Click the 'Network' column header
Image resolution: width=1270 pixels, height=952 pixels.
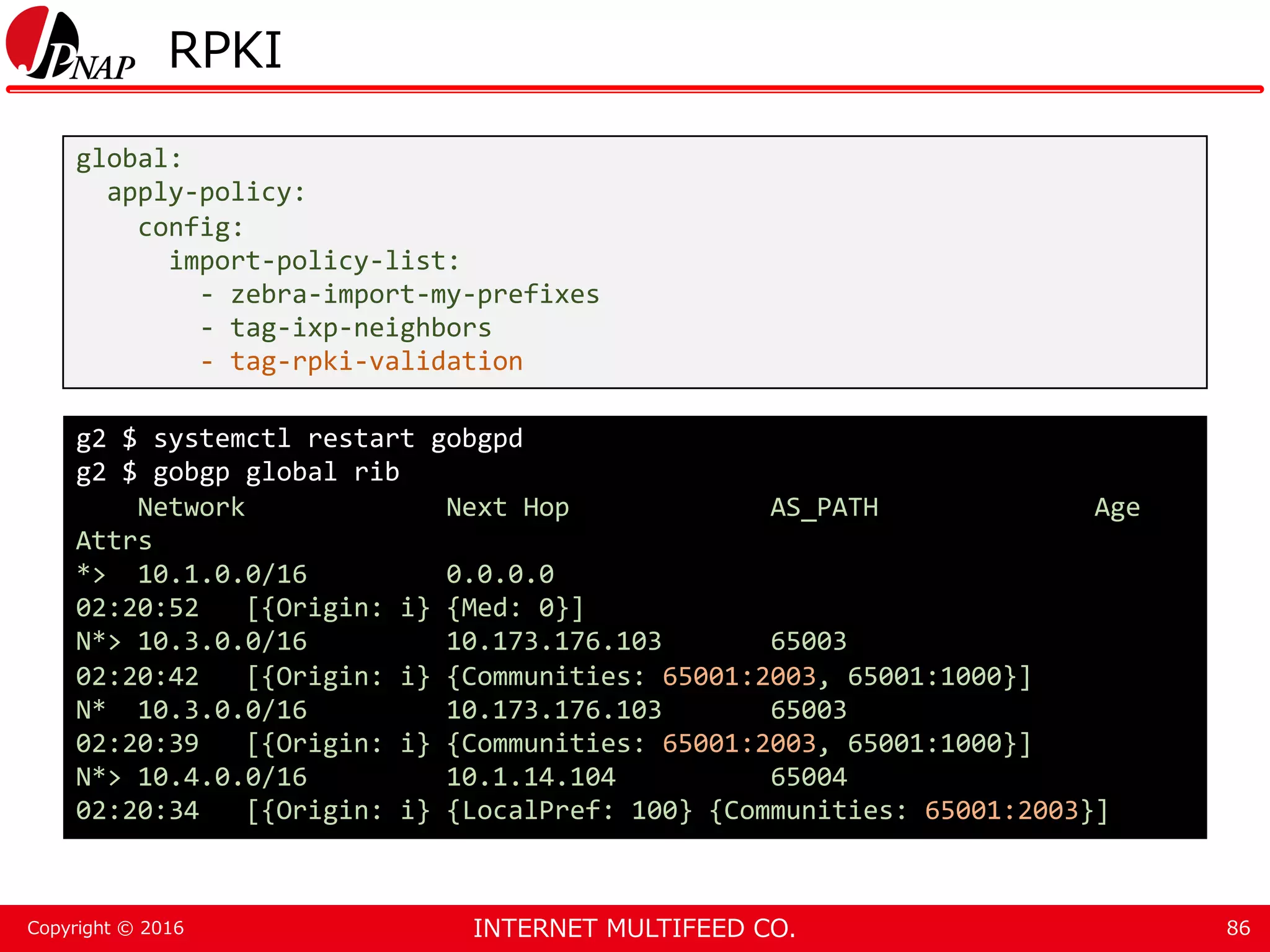[191, 507]
